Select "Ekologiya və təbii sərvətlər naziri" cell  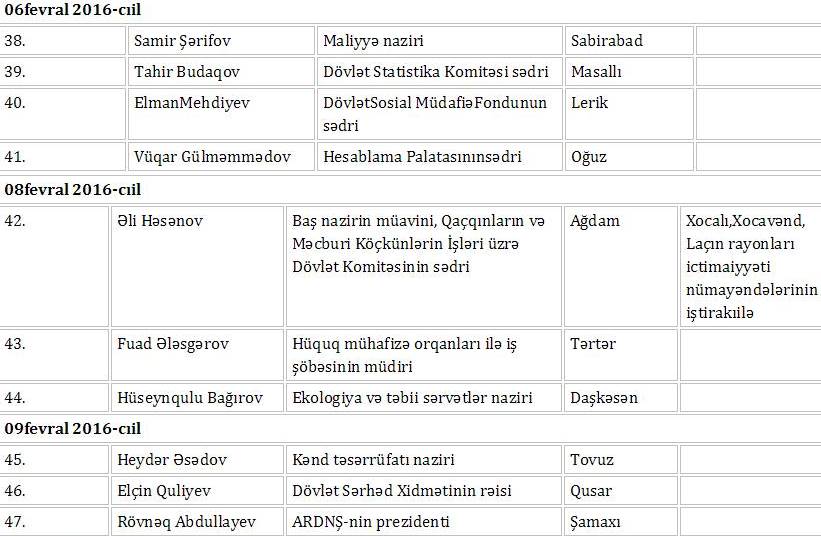point(412,398)
